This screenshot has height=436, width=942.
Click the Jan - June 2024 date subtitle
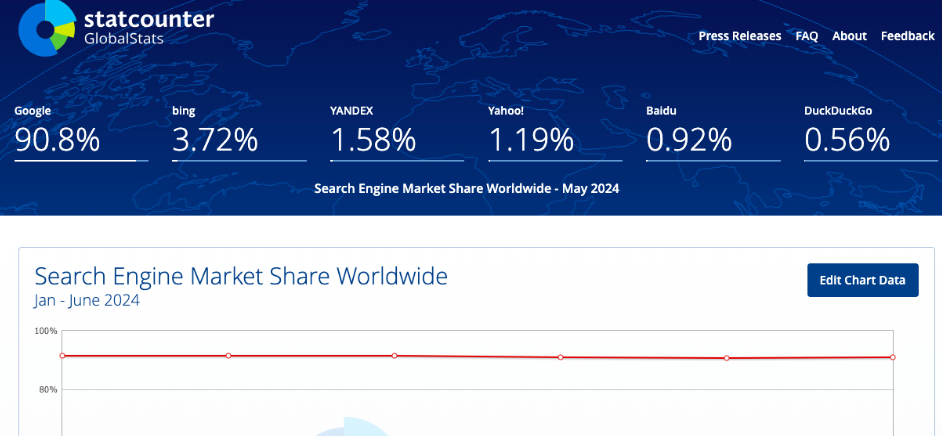(87, 300)
